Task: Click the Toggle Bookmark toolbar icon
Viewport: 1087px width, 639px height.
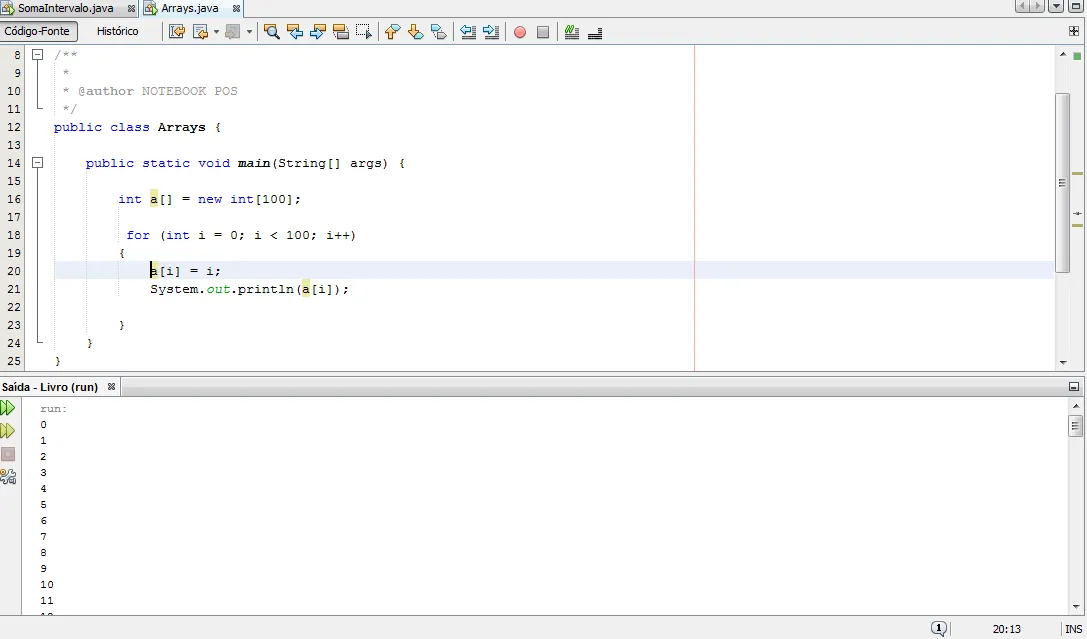Action: point(439,32)
